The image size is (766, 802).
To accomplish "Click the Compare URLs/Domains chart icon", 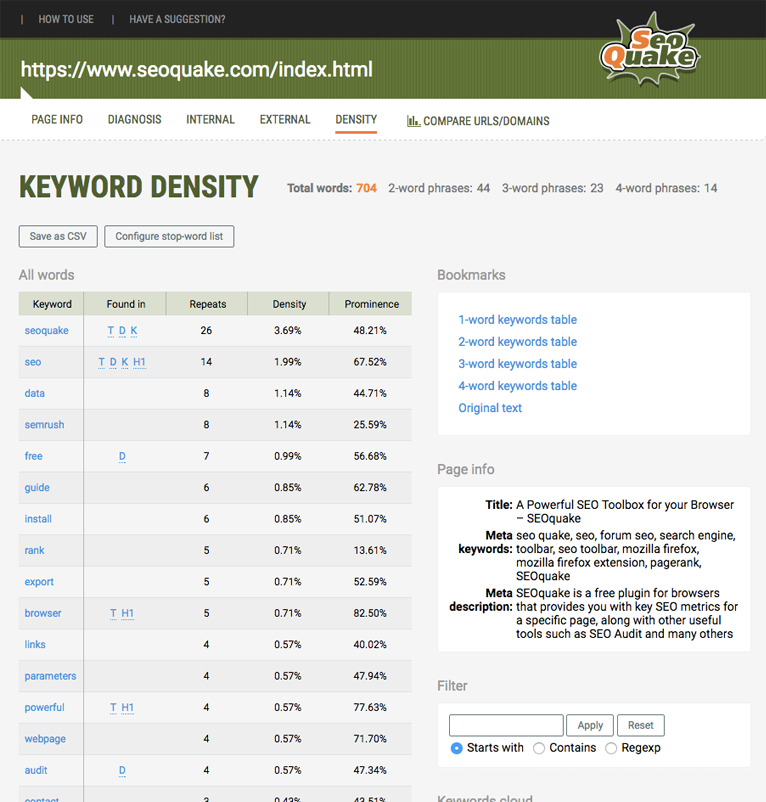I will [x=413, y=121].
